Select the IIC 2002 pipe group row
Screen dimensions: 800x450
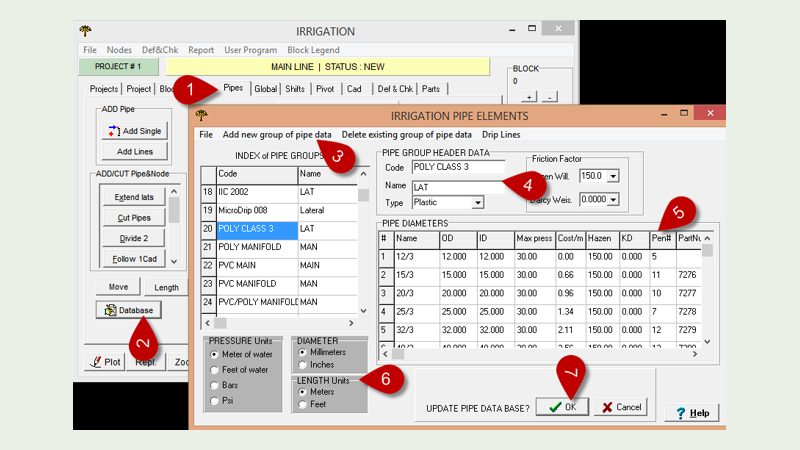tap(279, 192)
